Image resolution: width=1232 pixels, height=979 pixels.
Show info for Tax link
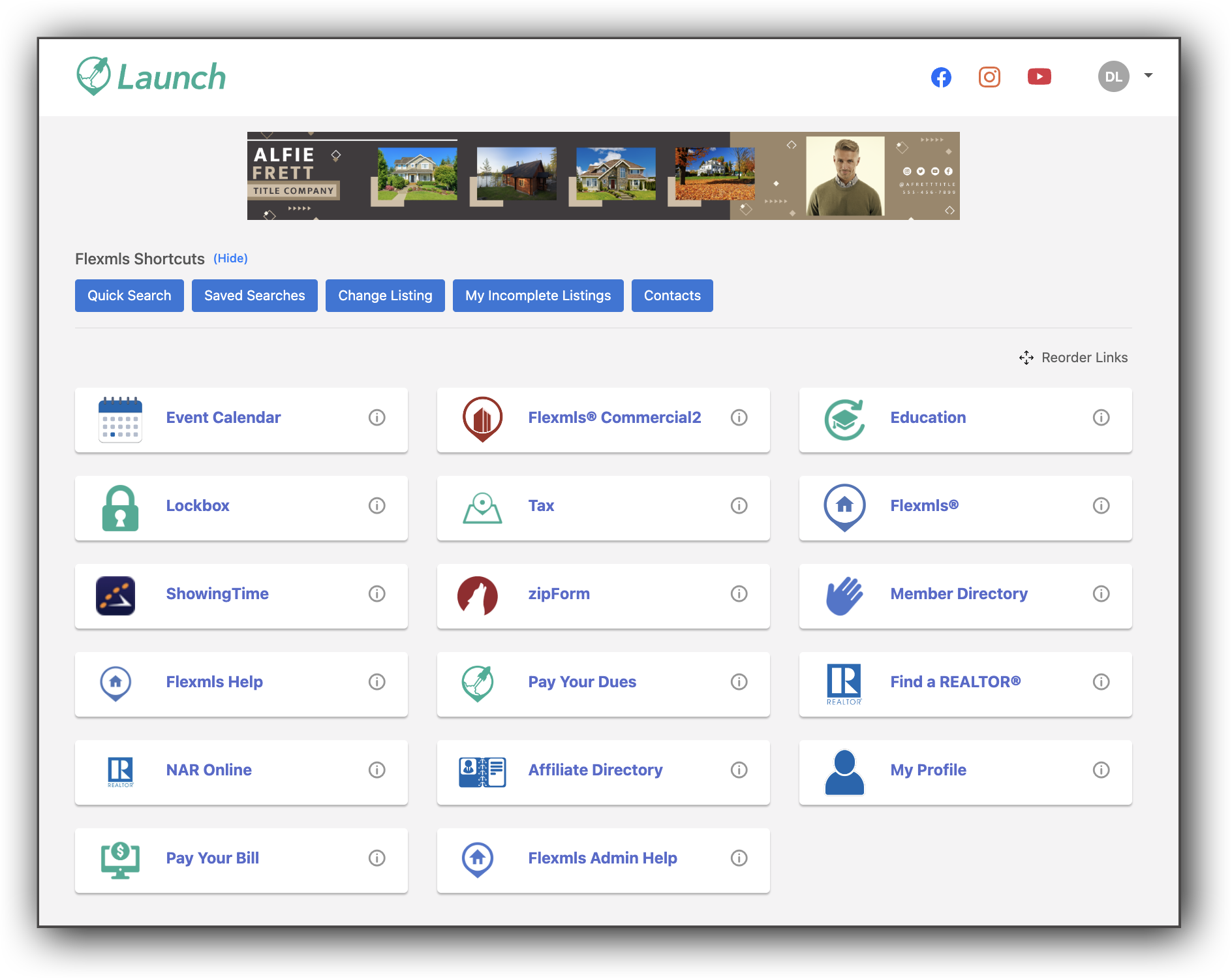(739, 506)
